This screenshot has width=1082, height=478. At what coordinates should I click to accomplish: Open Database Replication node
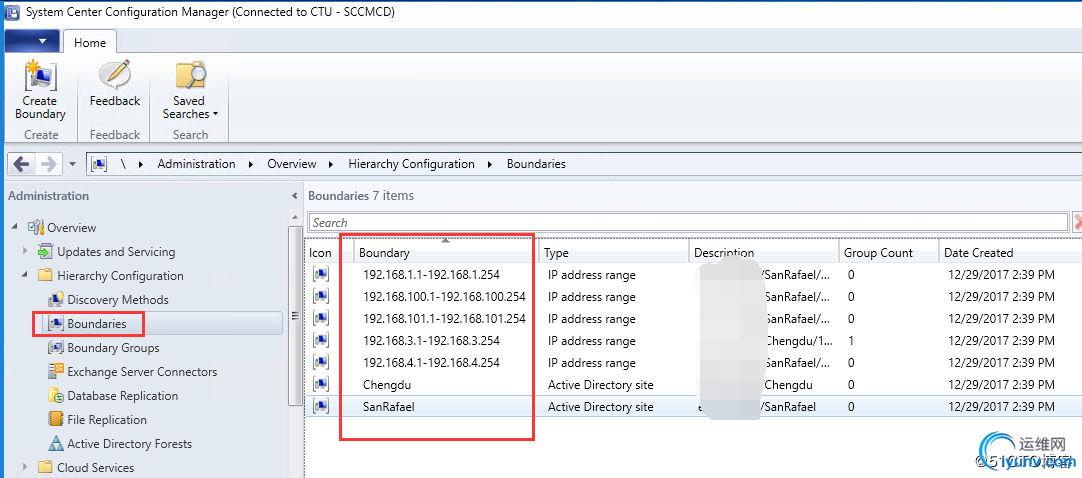[x=123, y=396]
